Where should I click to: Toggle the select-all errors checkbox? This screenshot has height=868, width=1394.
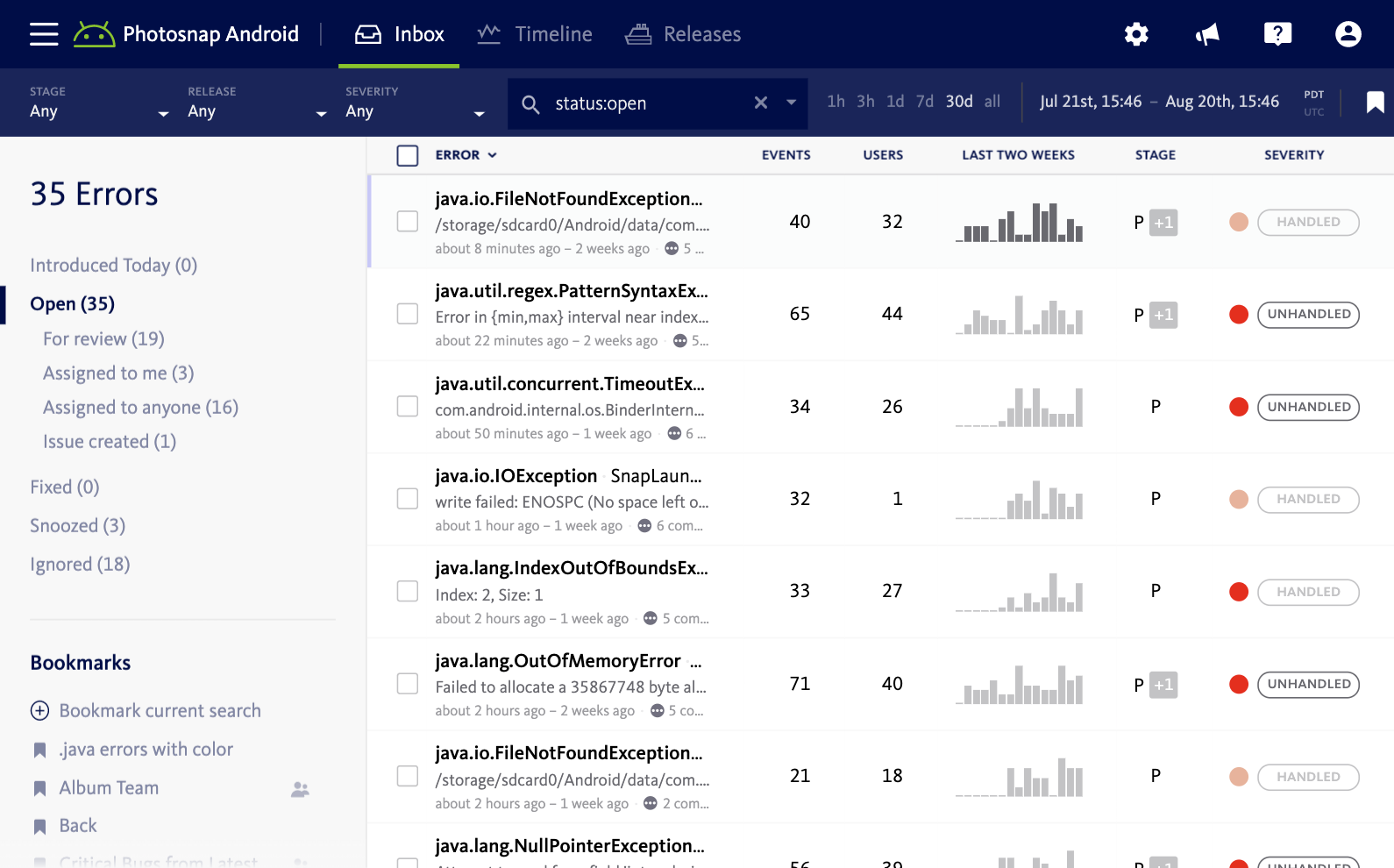pyautogui.click(x=408, y=155)
